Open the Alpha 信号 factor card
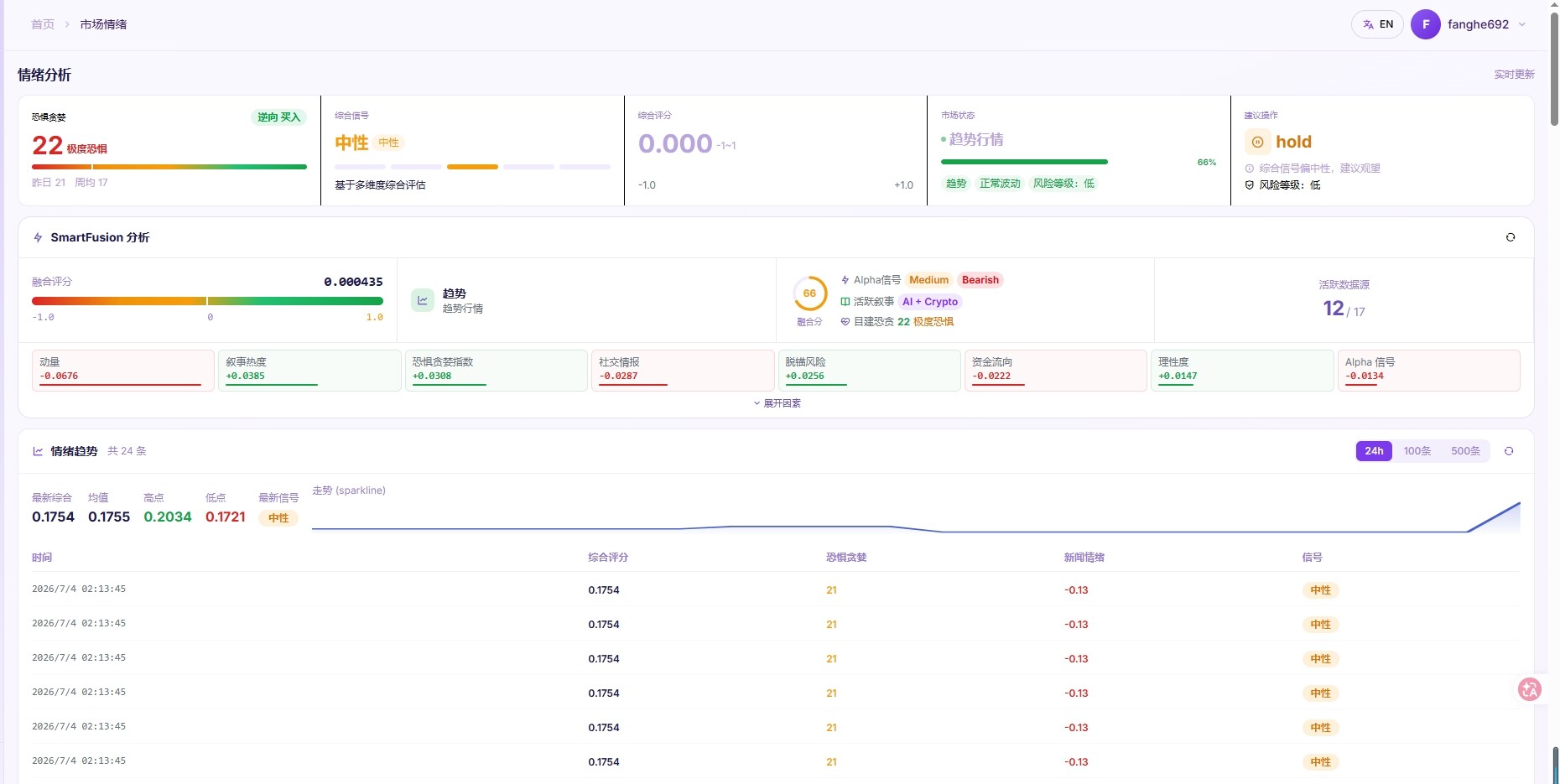 click(1429, 371)
